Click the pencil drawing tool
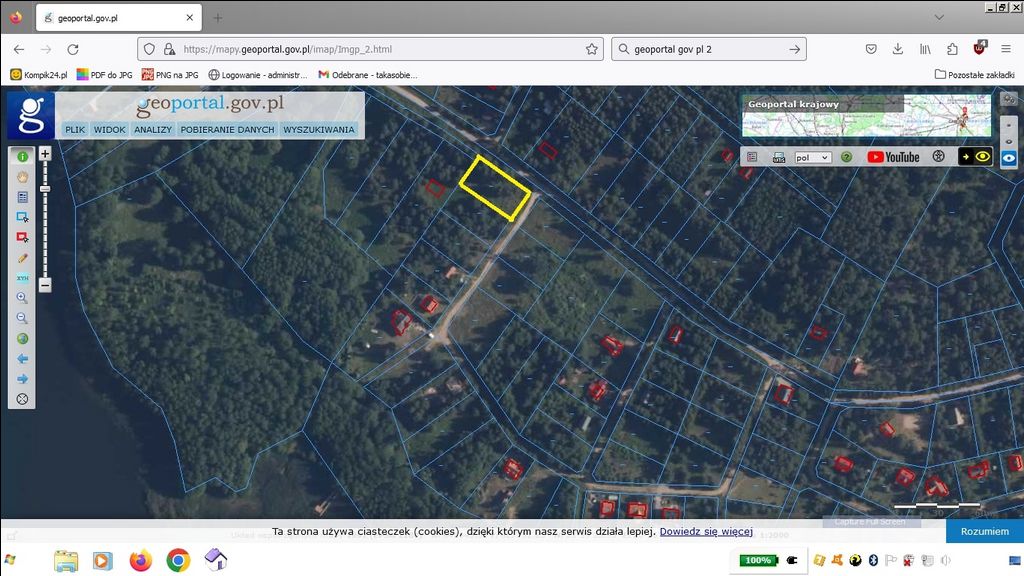 (22, 257)
